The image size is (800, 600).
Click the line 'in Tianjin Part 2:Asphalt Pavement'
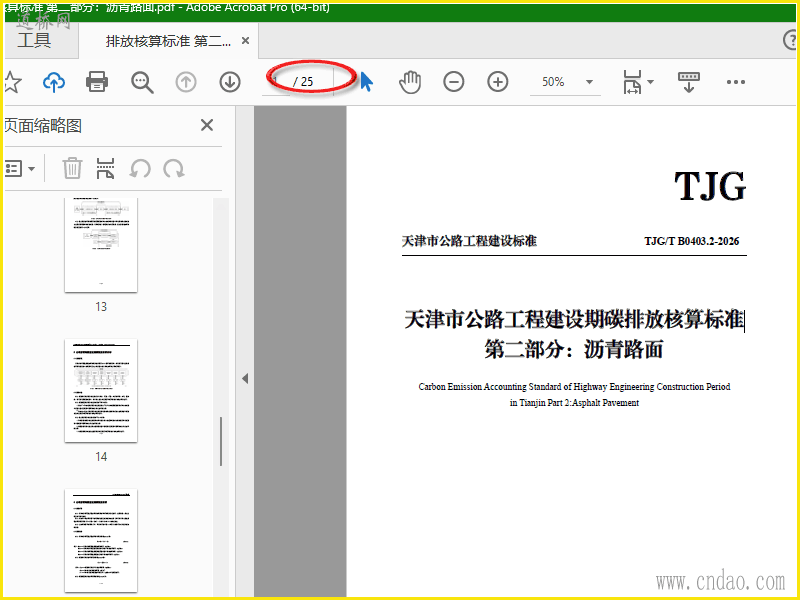574,403
